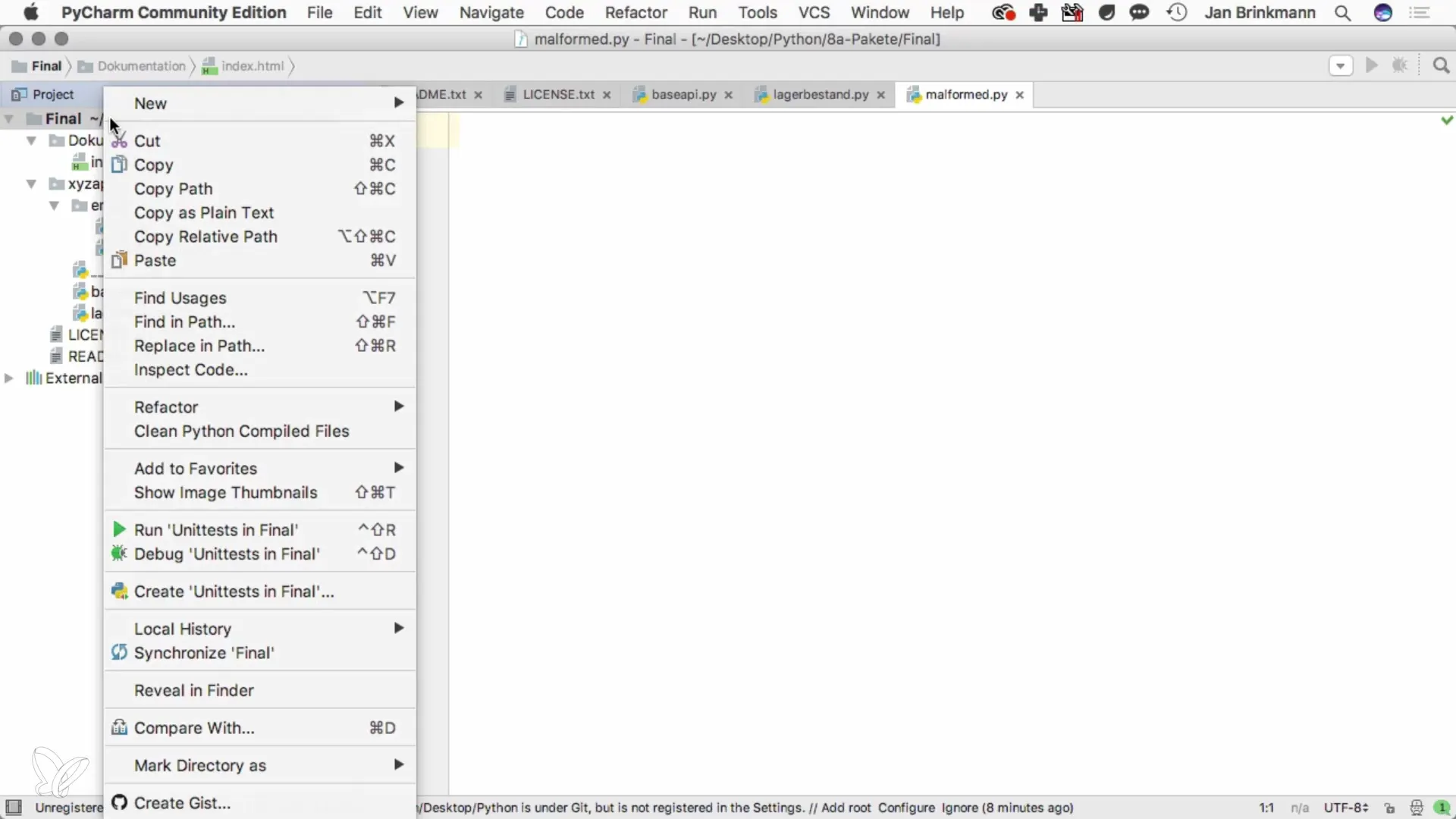Screen dimensions: 1456x819
Task: Click the green inspection checkmark indicator
Action: [x=1447, y=120]
